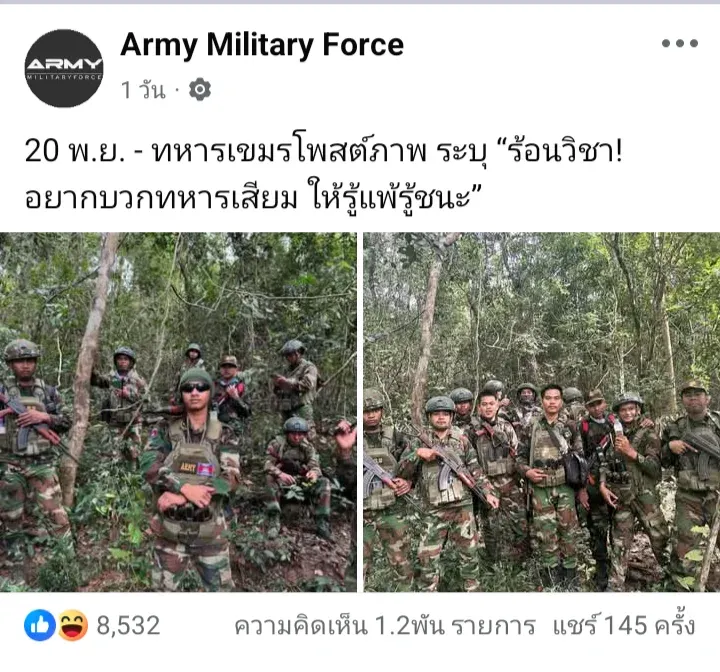The width and height of the screenshot is (720, 672).
Task: Click the ARMY logo text in avatar
Action: [x=64, y=64]
